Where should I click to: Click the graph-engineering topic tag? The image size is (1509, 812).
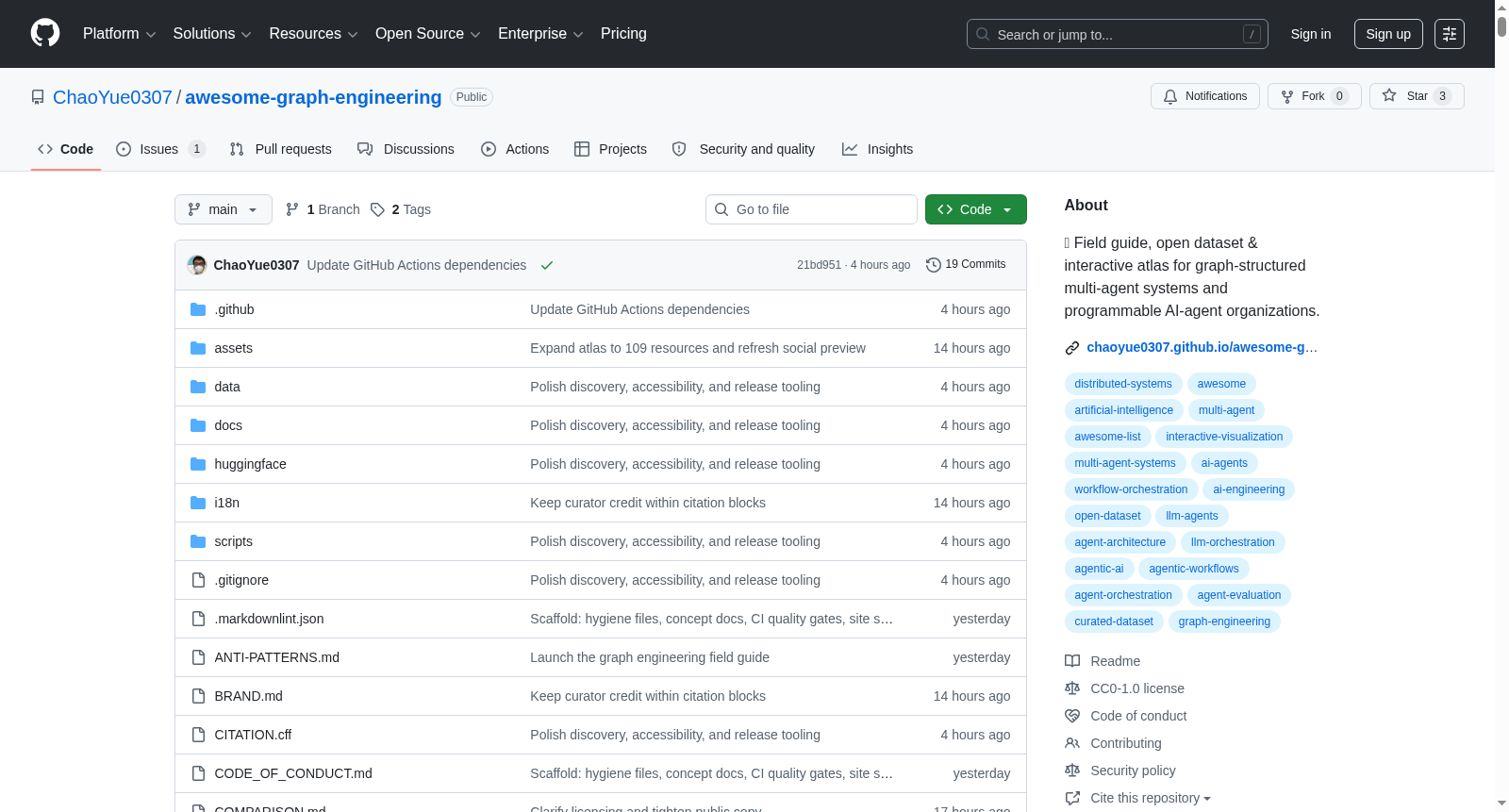click(1224, 621)
